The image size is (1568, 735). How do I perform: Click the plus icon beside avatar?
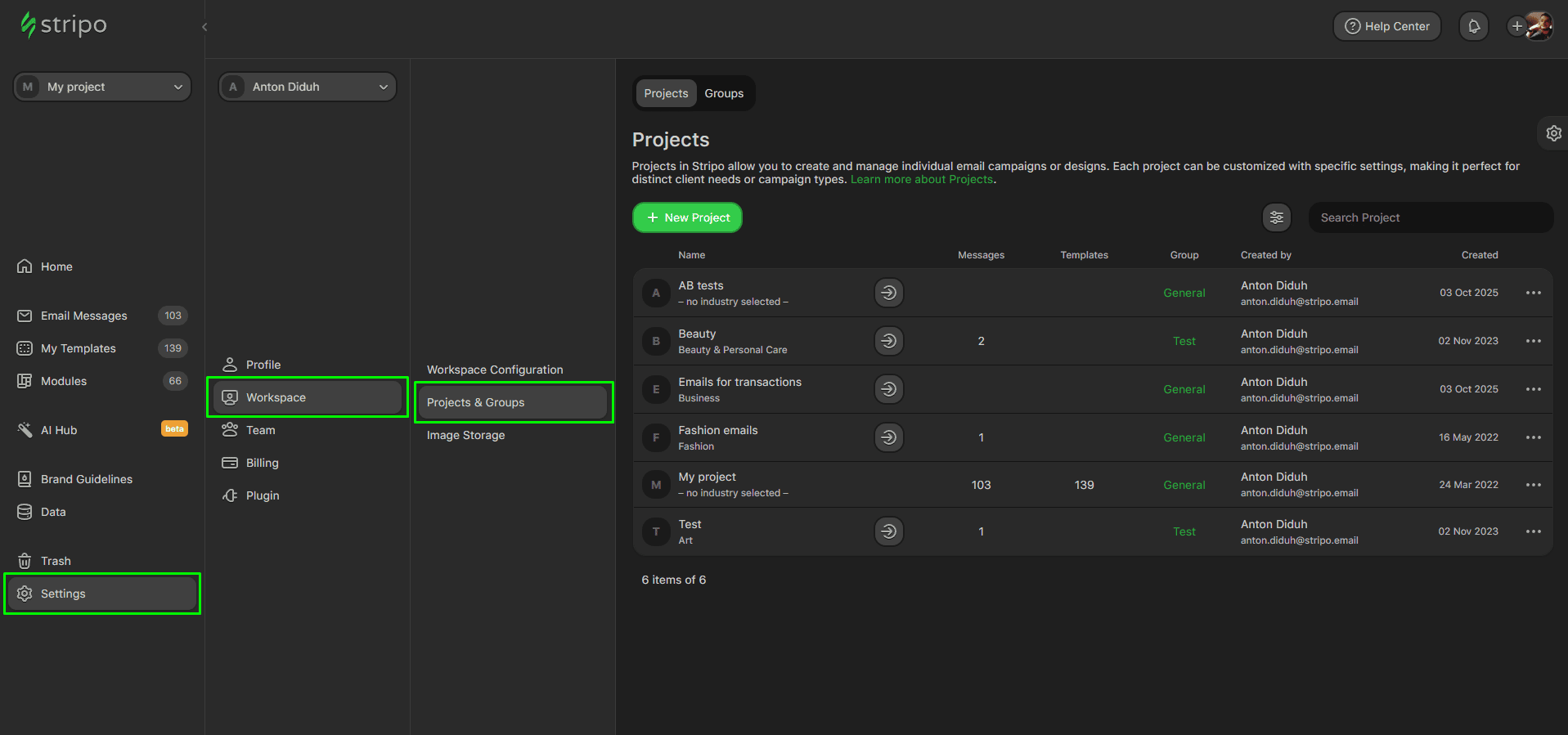click(x=1516, y=26)
